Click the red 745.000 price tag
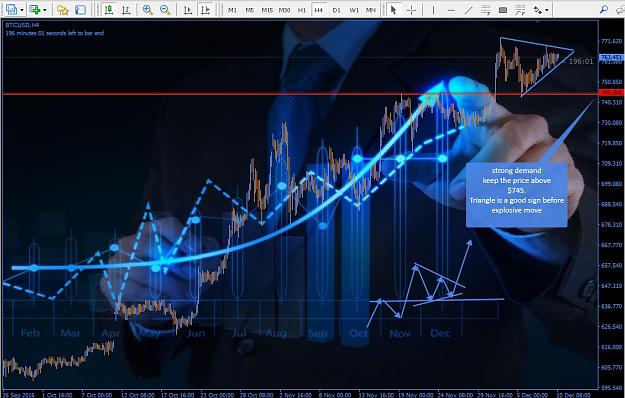625x398 pixels. coord(612,92)
